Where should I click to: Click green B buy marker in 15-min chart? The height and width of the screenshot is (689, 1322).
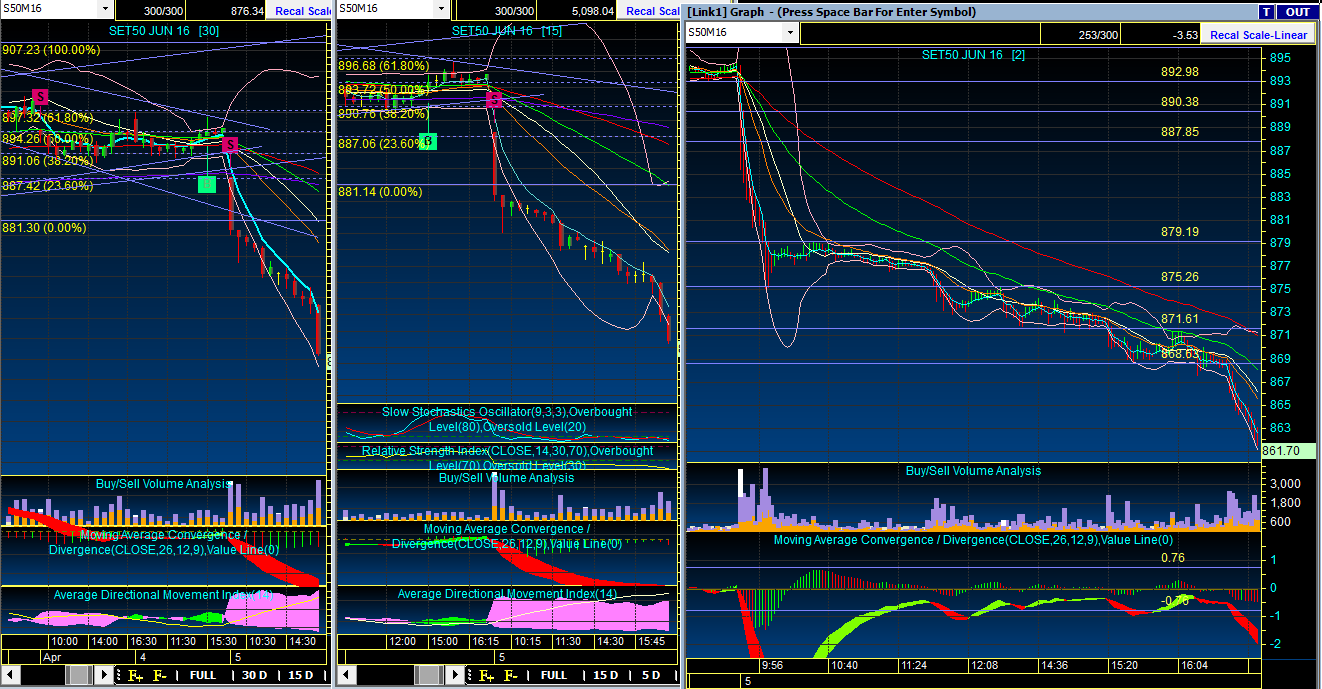click(428, 142)
